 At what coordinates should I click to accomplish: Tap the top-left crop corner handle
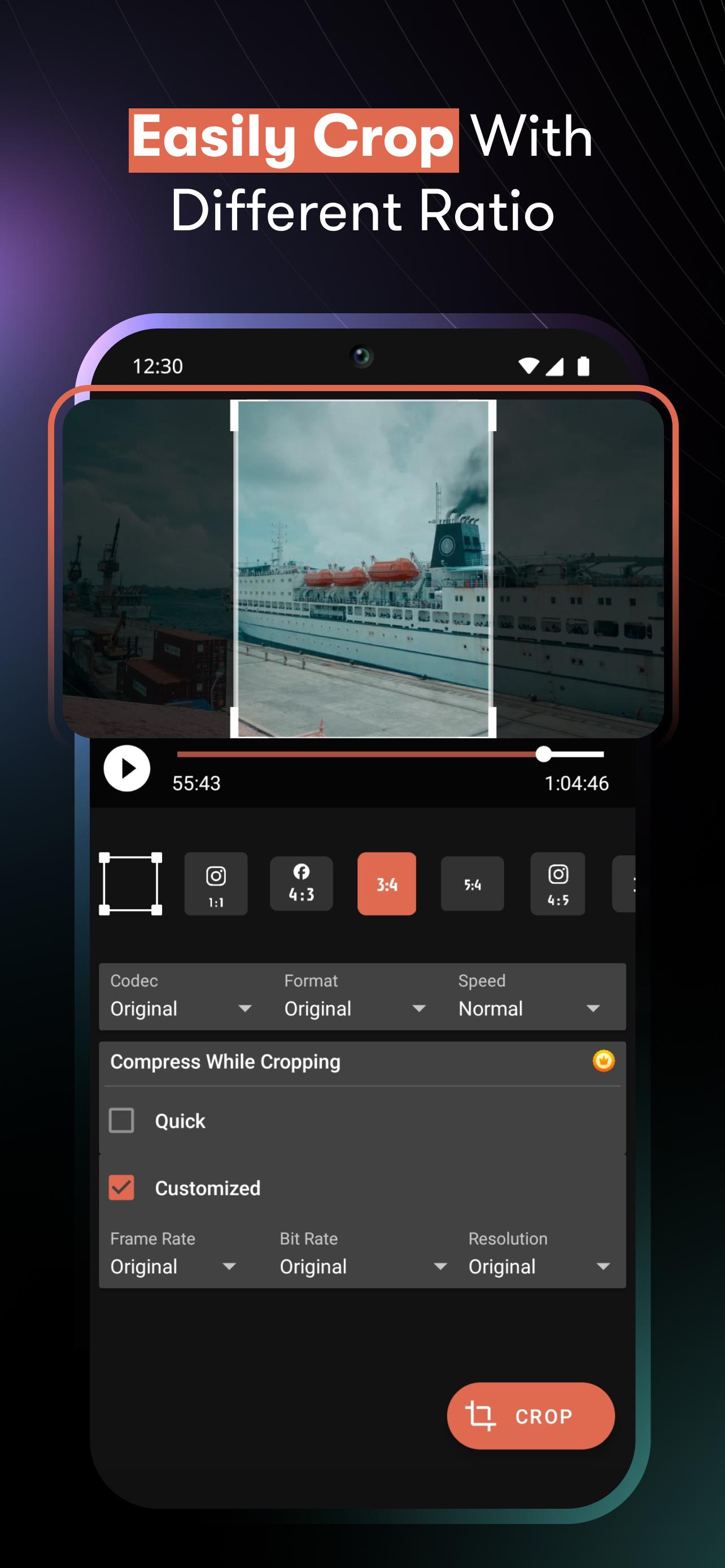234,415
